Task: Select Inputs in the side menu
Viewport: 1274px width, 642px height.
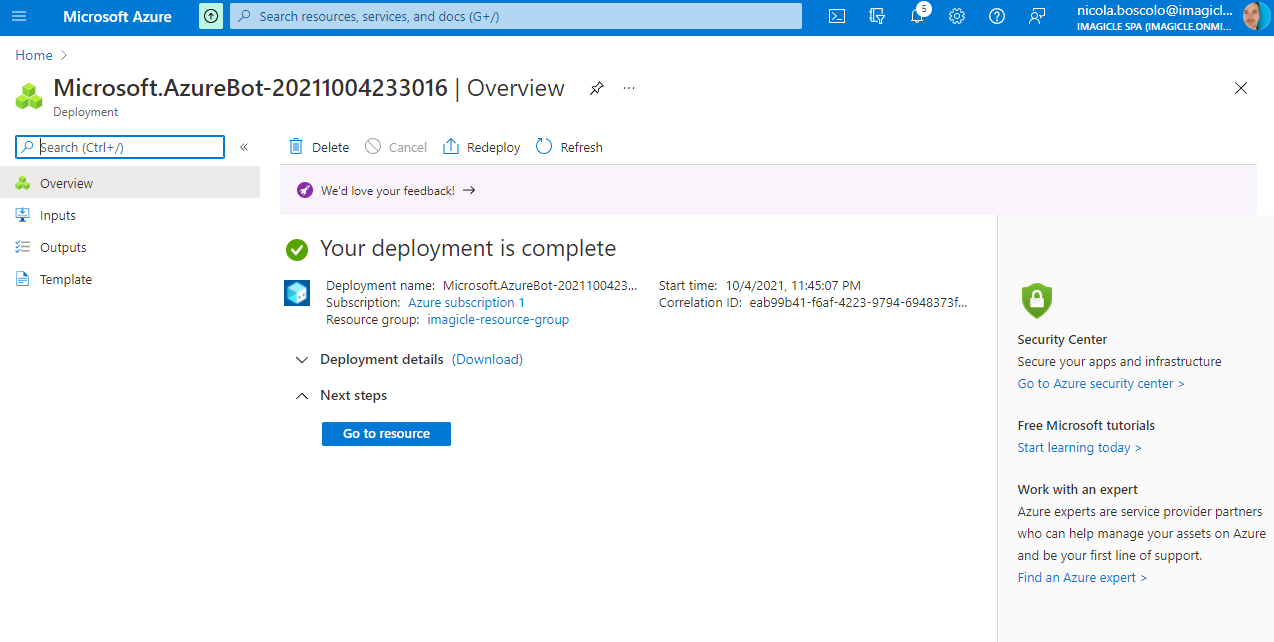Action: pyautogui.click(x=58, y=216)
